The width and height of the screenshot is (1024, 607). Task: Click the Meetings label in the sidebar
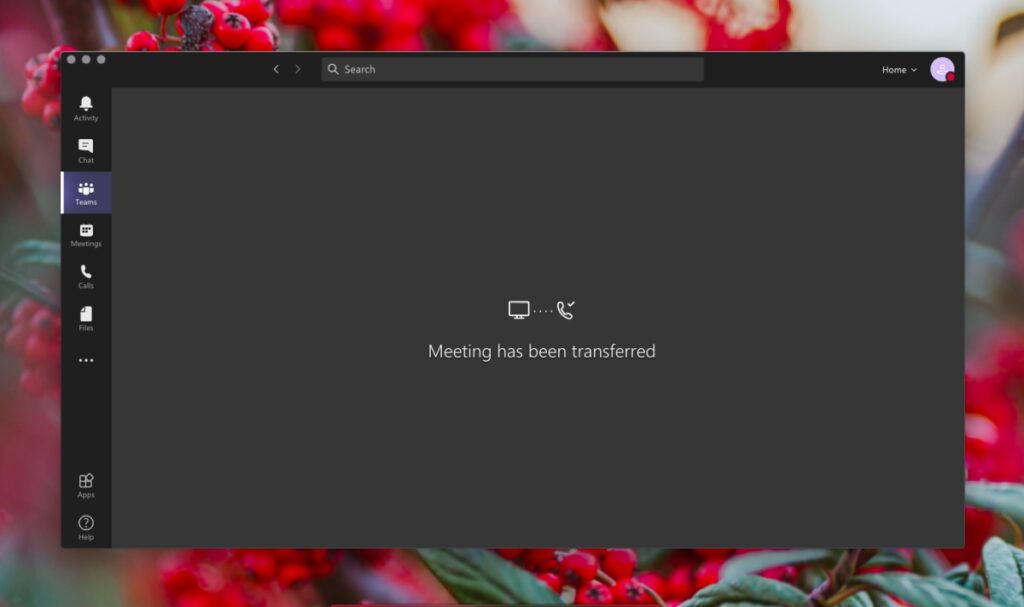(x=85, y=242)
